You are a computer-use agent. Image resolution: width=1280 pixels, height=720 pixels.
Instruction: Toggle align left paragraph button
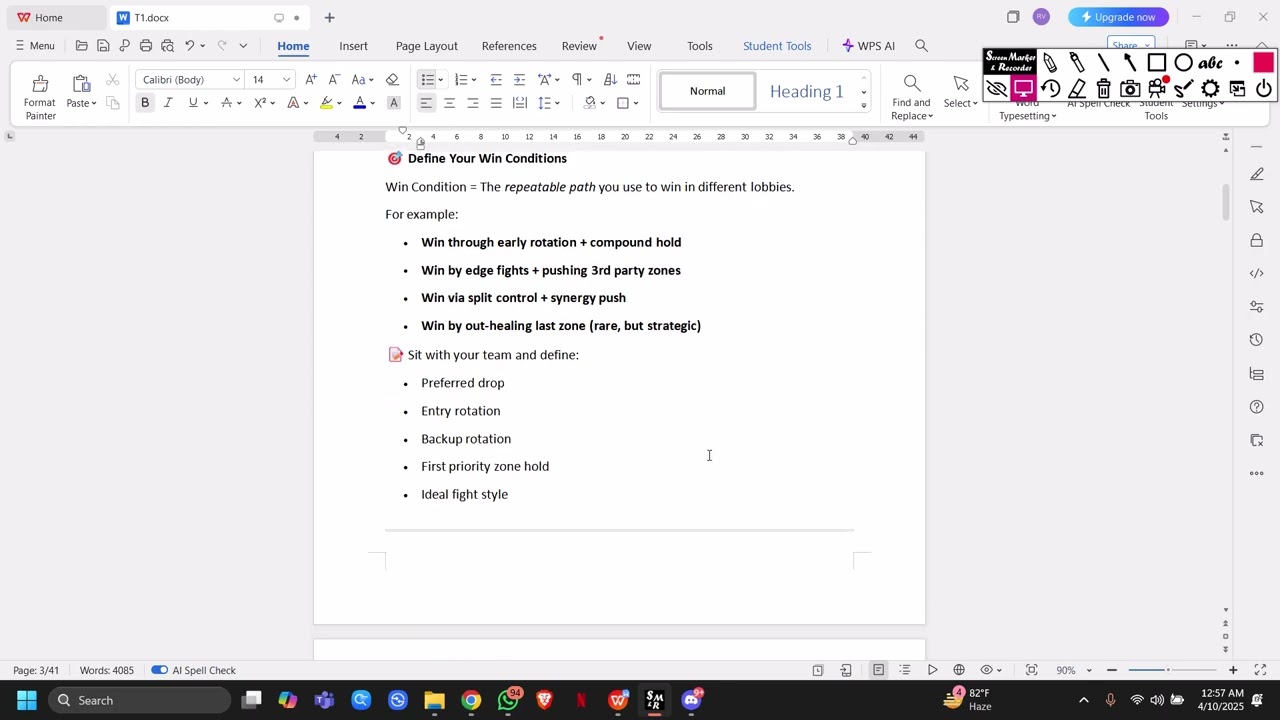tap(426, 103)
